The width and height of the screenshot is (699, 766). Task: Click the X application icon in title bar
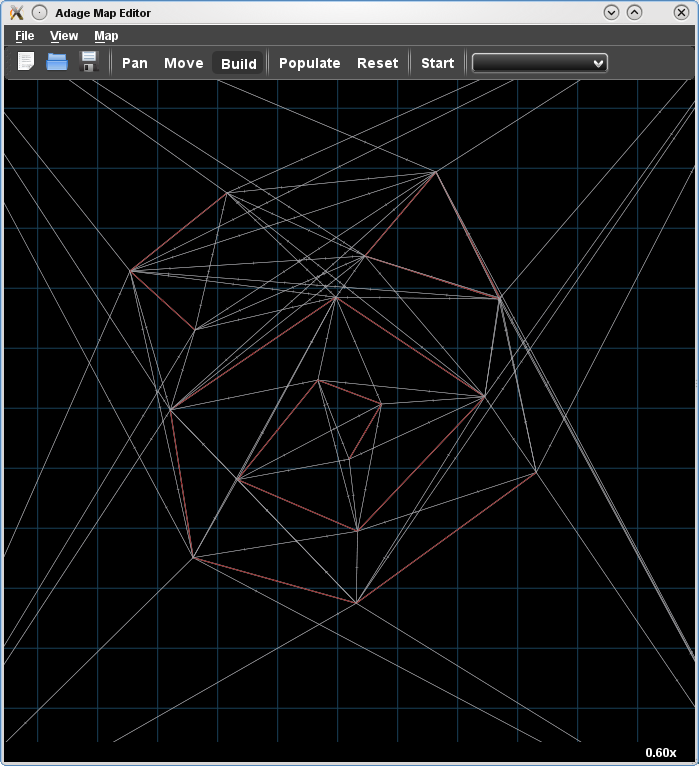click(x=15, y=12)
